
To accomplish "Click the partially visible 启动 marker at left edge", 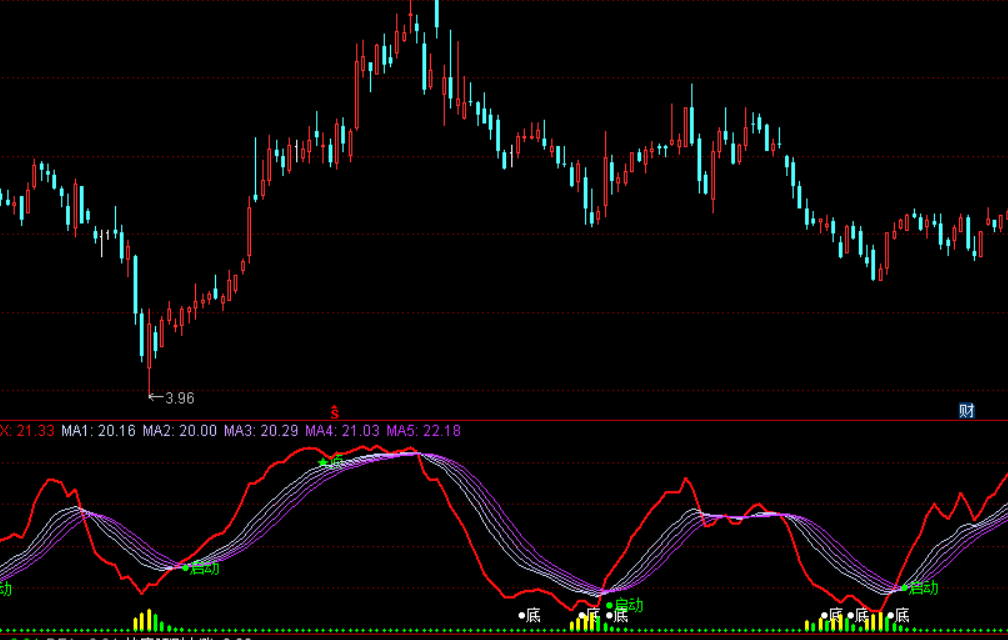I will point(5,588).
